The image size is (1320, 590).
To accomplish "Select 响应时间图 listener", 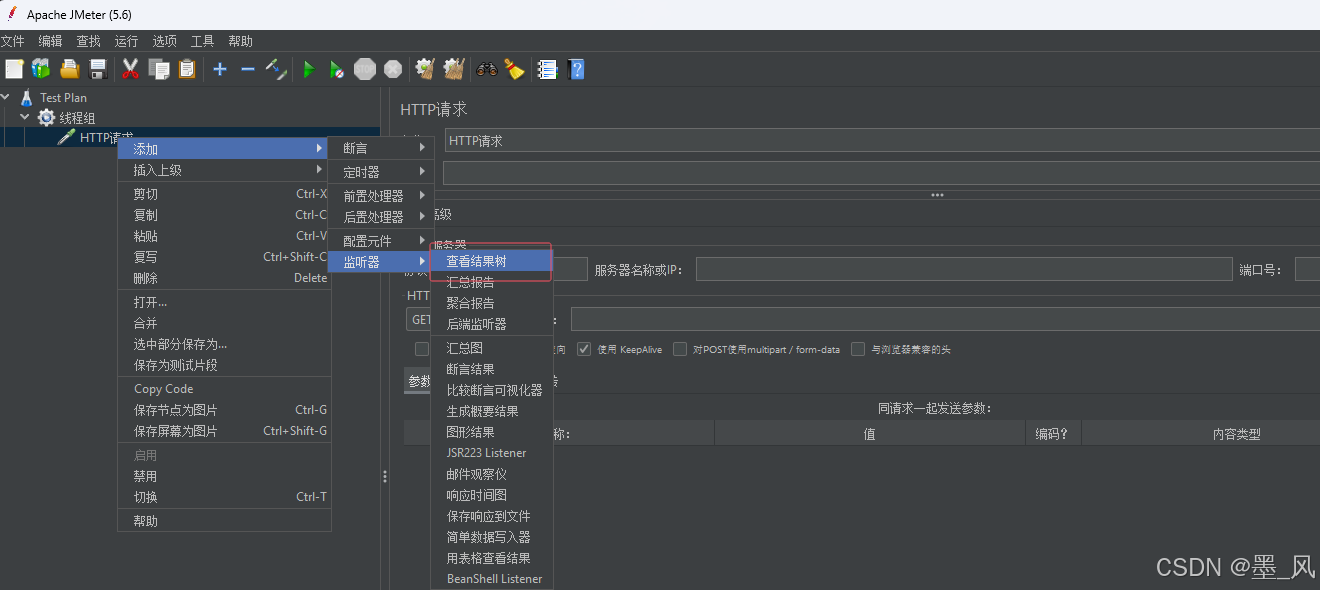I will point(491,495).
